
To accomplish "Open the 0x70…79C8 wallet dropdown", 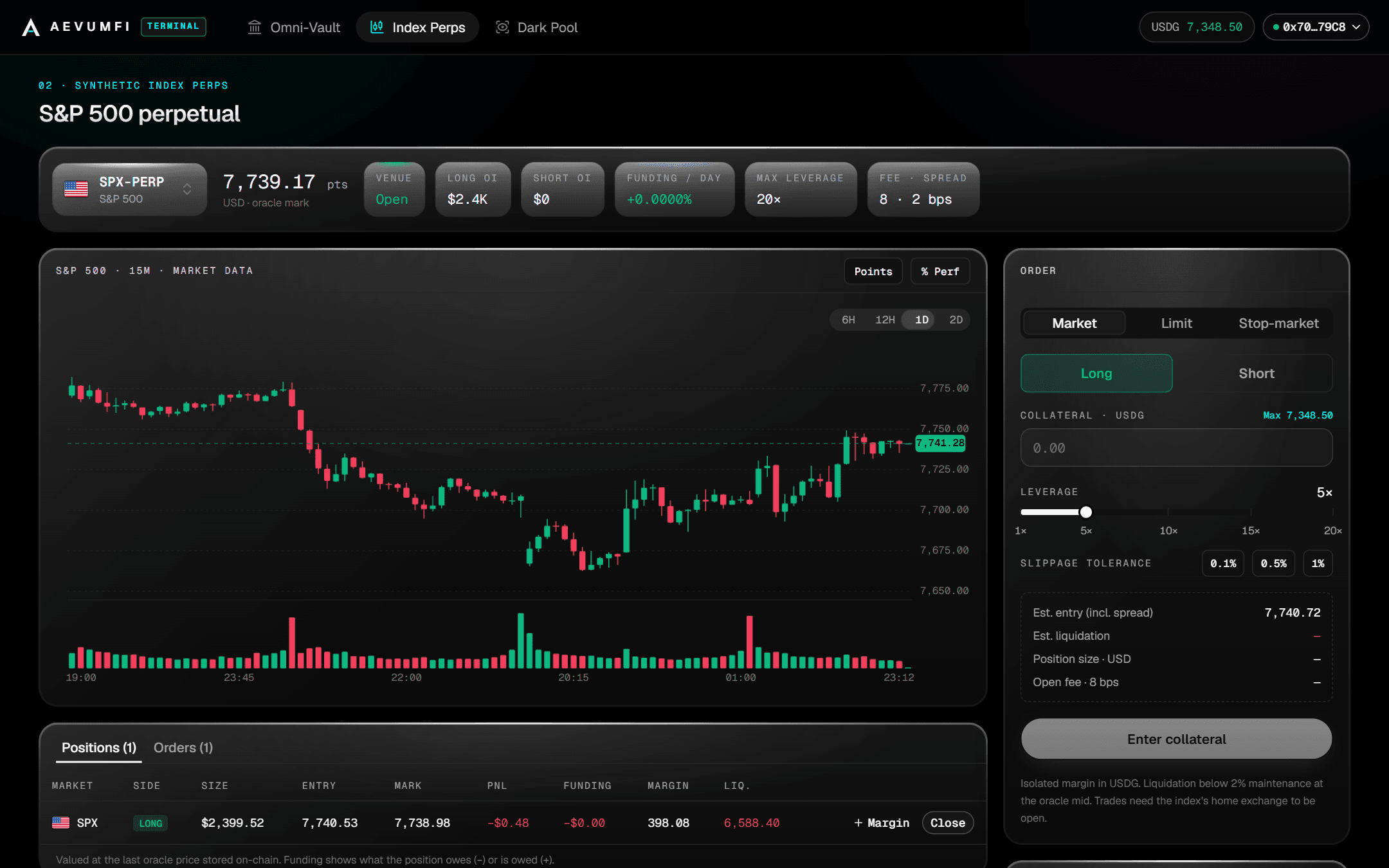I will [1316, 27].
